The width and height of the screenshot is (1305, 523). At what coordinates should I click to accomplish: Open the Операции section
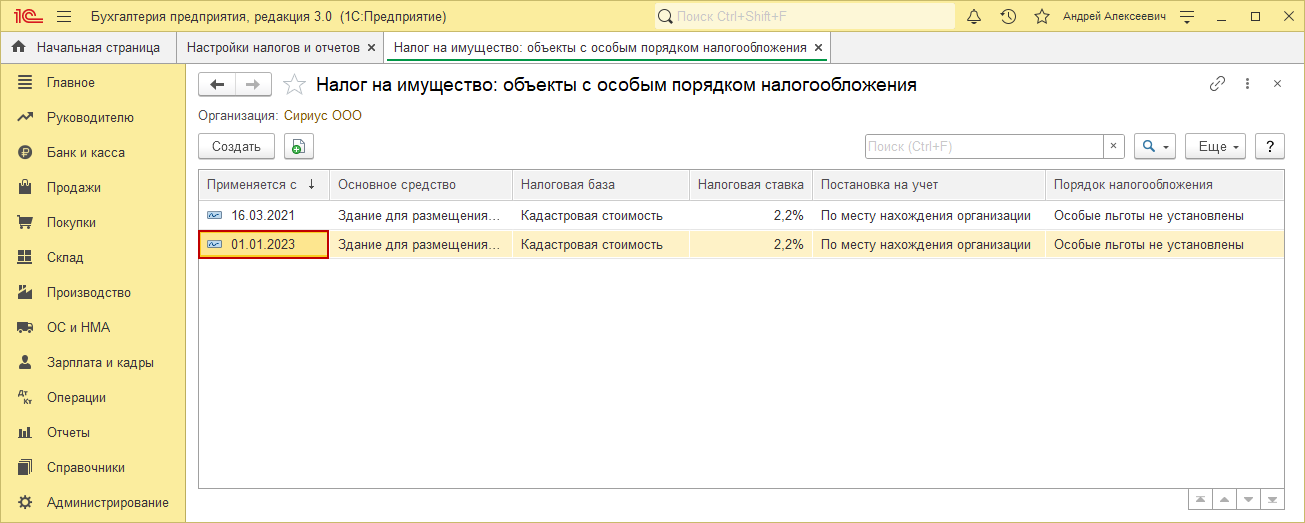click(76, 397)
